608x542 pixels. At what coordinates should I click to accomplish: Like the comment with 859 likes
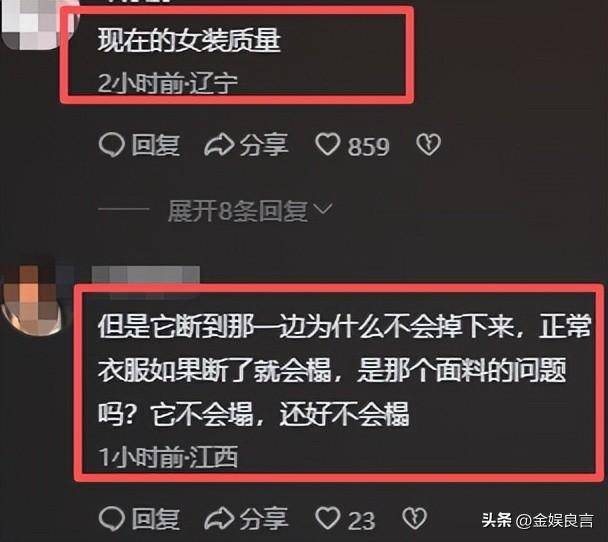pyautogui.click(x=328, y=145)
